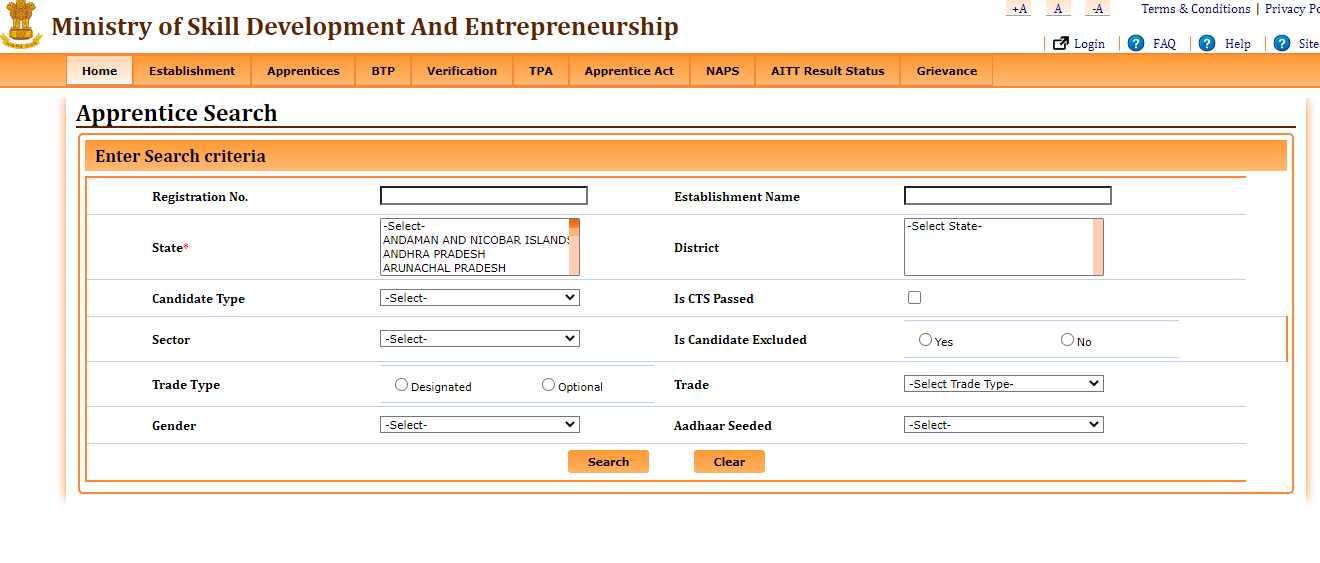Reset font size with the plain A
This screenshot has height=563, width=1320.
pos(1058,9)
